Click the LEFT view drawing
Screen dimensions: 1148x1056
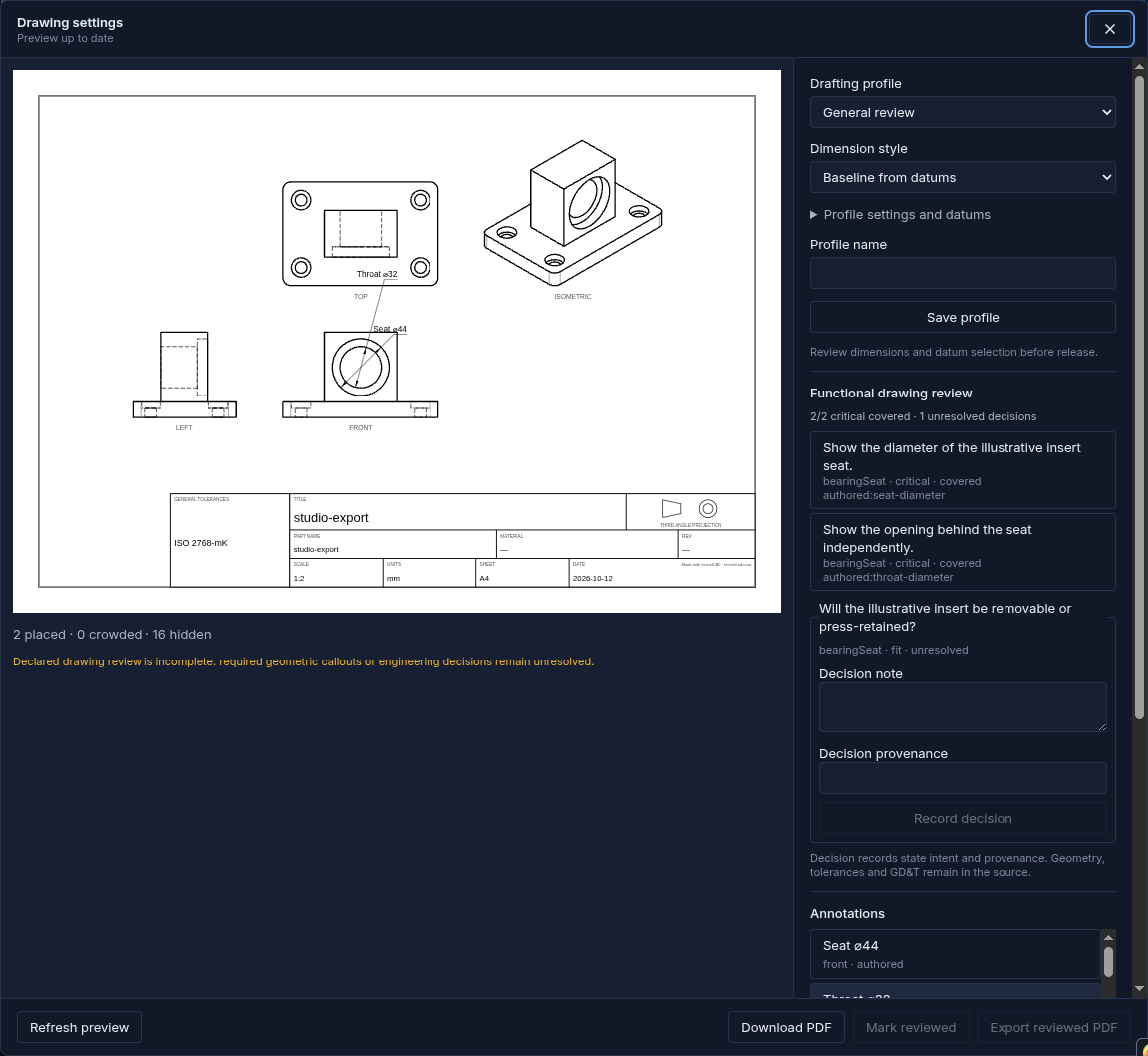tap(184, 375)
